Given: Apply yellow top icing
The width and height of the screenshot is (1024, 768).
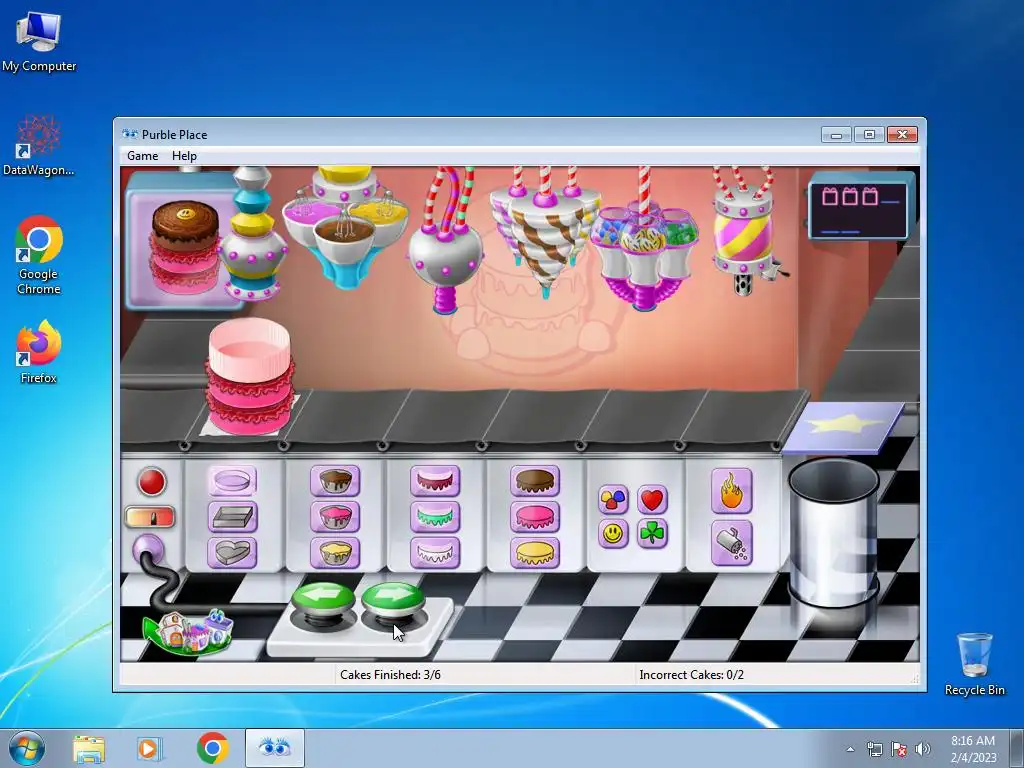Looking at the screenshot, I should click(535, 552).
